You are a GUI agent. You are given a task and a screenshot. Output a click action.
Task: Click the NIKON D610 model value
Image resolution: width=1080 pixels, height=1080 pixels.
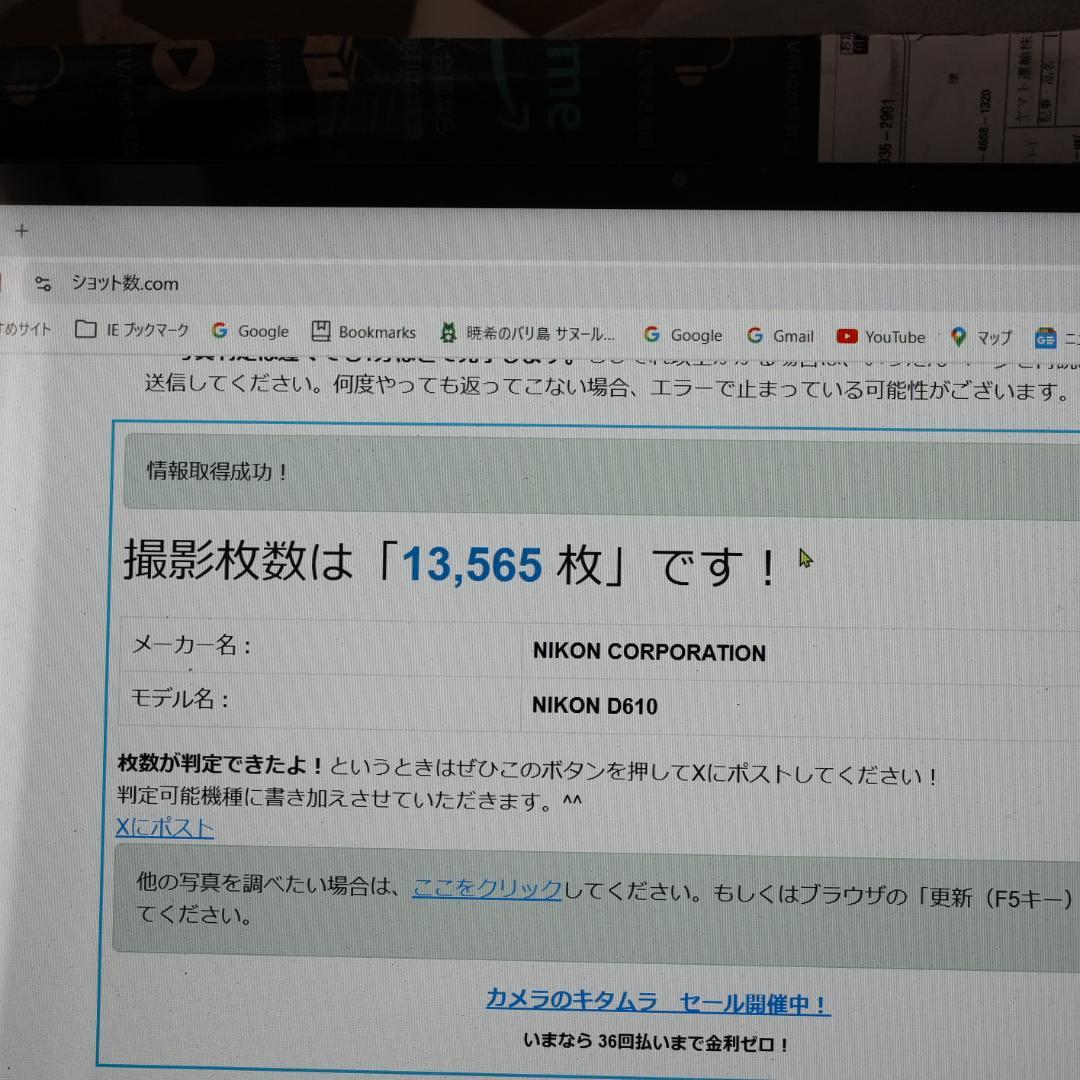594,705
